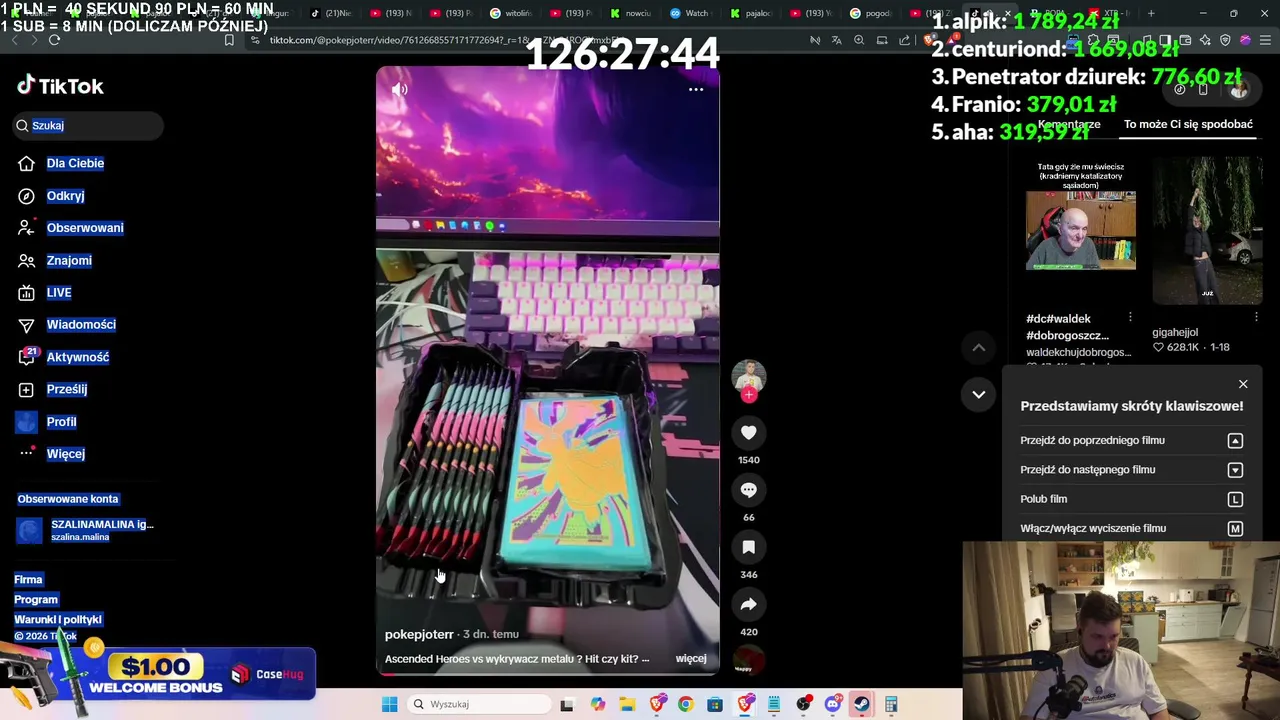1280x720 pixels.
Task: Open Discord from taskbar
Action: click(832, 704)
